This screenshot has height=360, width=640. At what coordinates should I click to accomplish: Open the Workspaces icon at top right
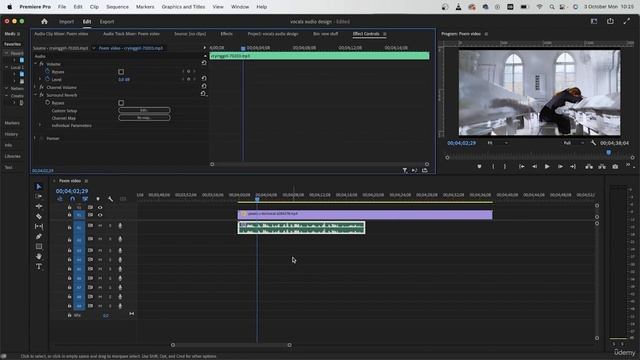594,21
